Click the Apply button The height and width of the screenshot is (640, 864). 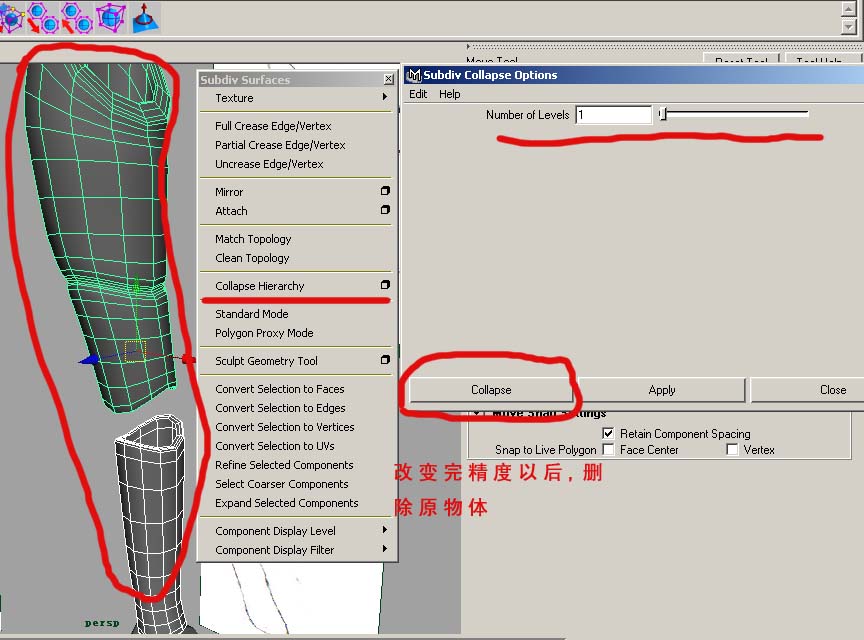(662, 390)
